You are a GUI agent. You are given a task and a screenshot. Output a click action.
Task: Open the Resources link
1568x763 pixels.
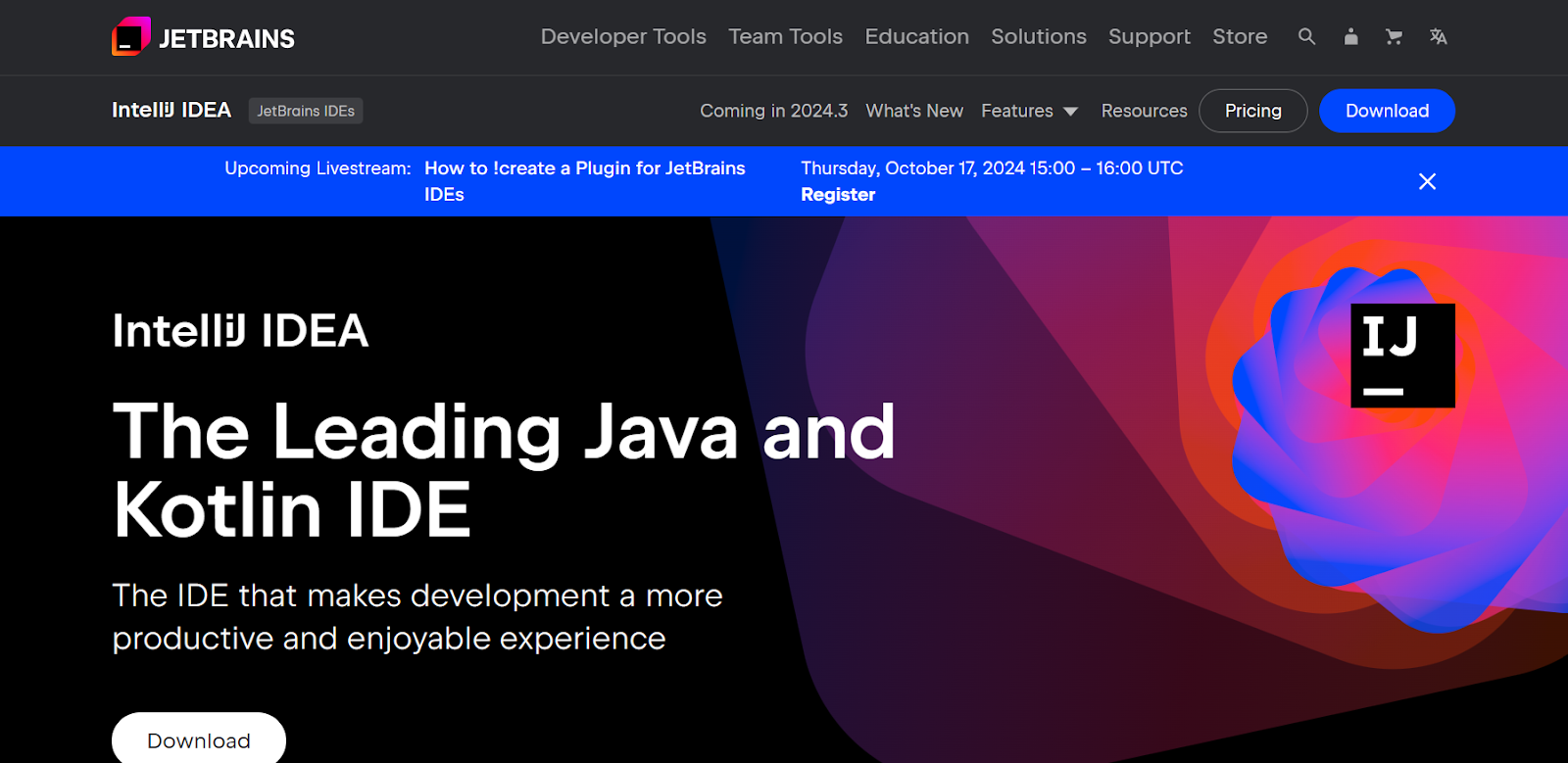[x=1144, y=111]
